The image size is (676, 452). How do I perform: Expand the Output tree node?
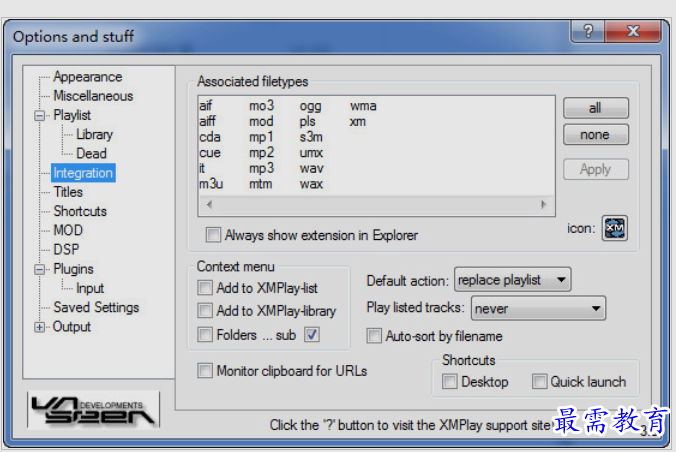(39, 327)
